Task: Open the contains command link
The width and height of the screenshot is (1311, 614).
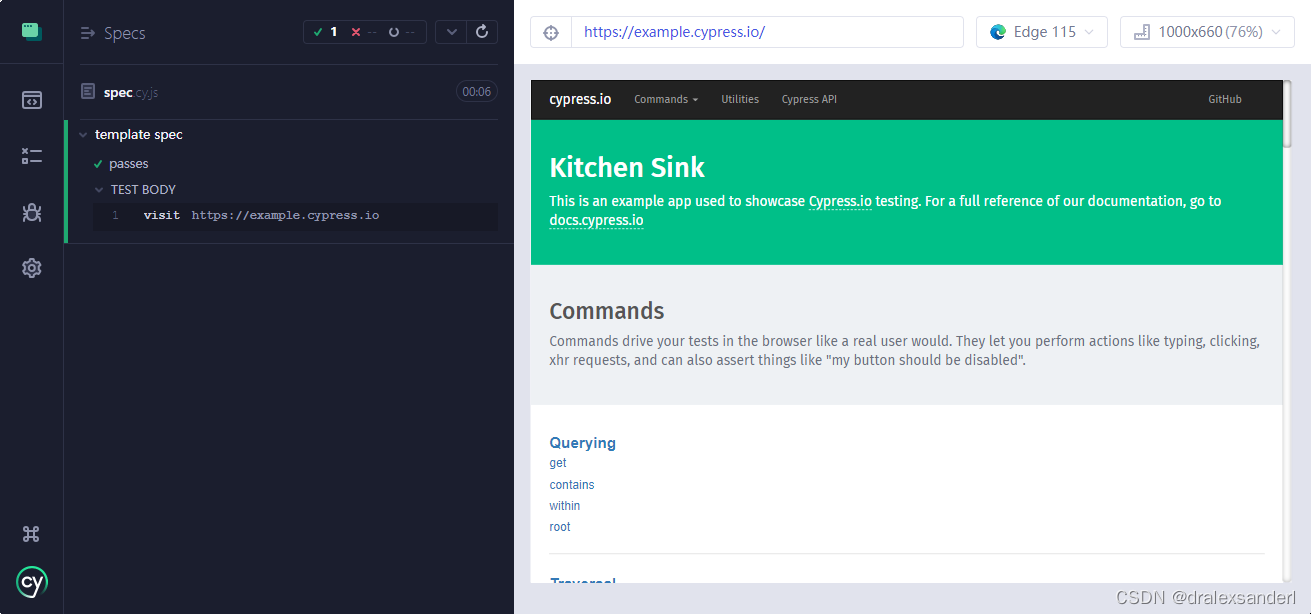Action: tap(572, 485)
